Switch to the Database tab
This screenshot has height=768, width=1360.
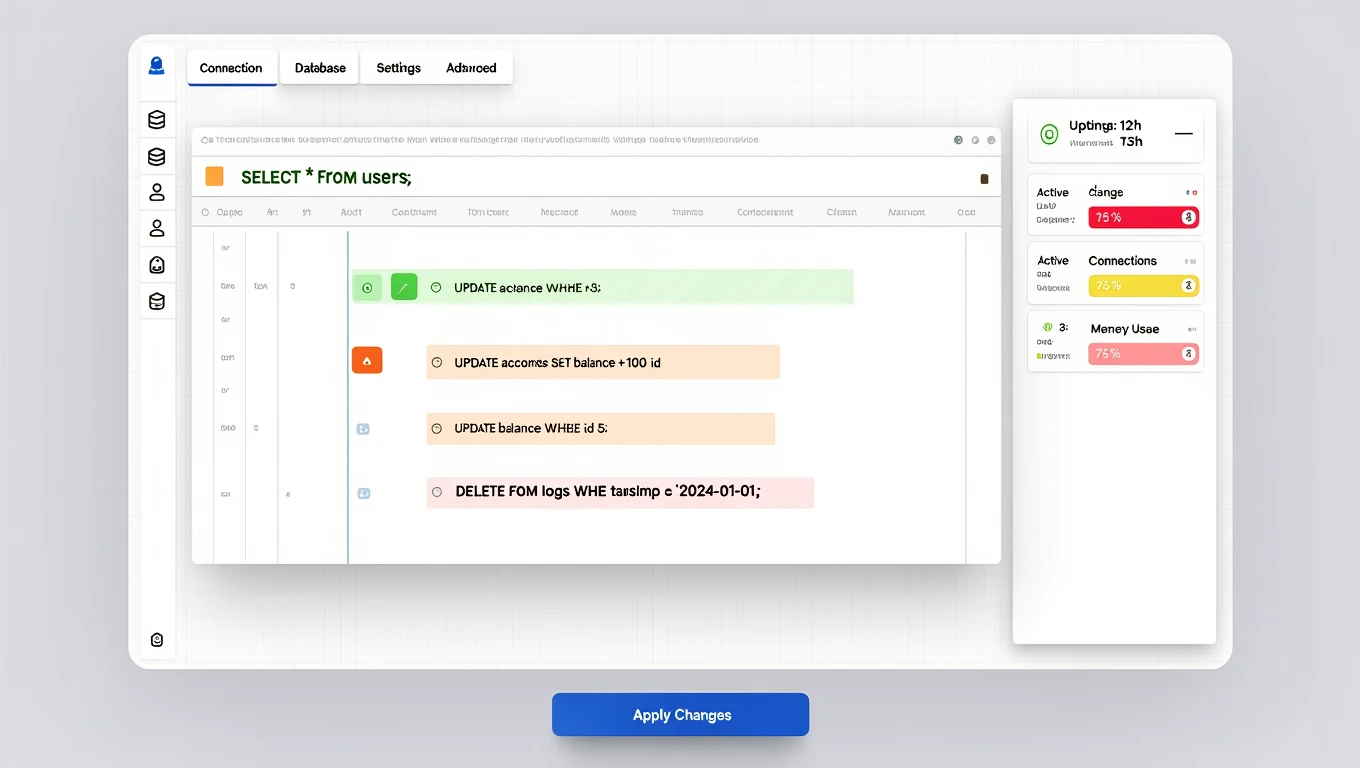(x=320, y=68)
